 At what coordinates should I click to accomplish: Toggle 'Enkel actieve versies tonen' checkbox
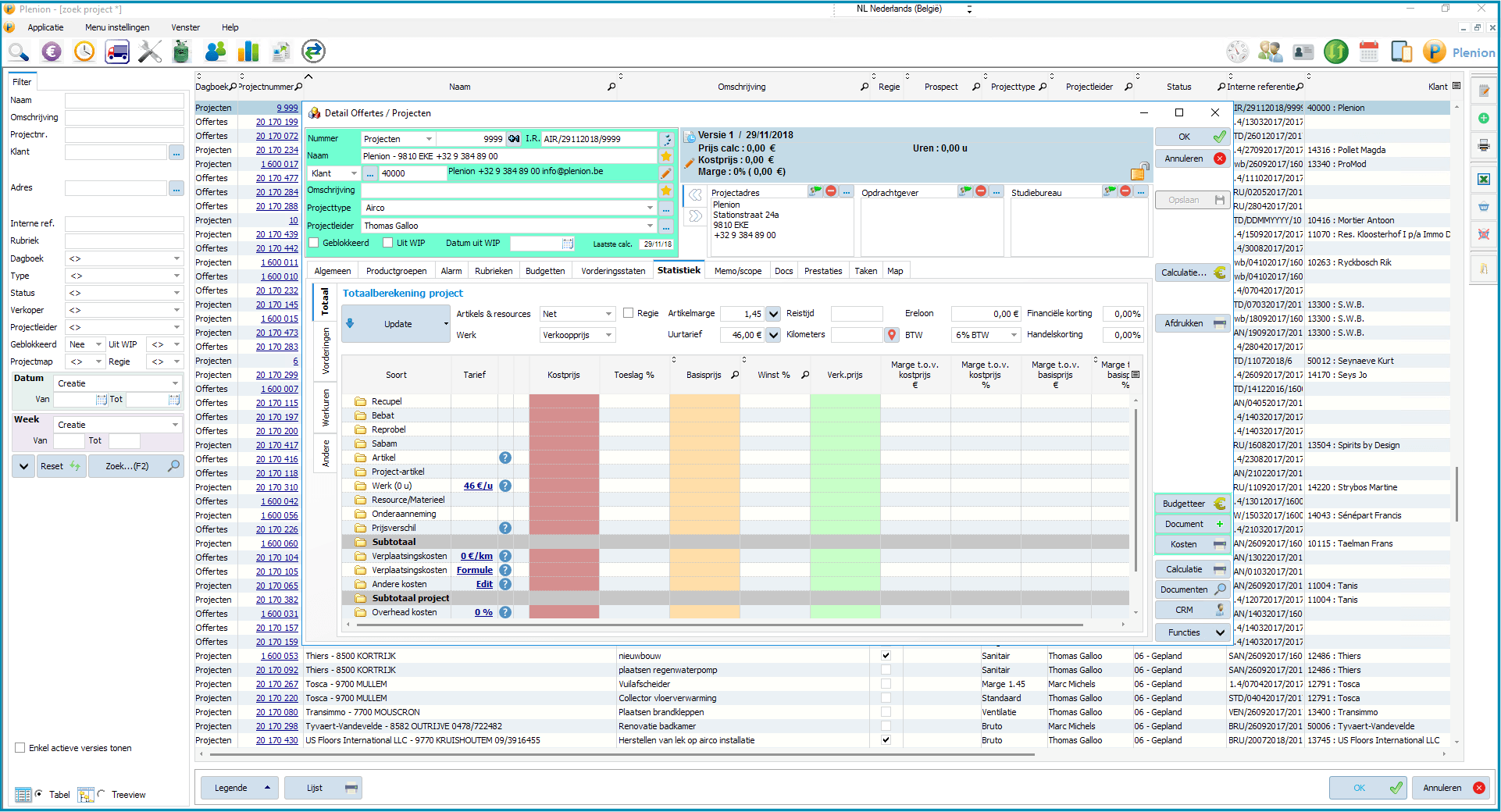[x=20, y=748]
